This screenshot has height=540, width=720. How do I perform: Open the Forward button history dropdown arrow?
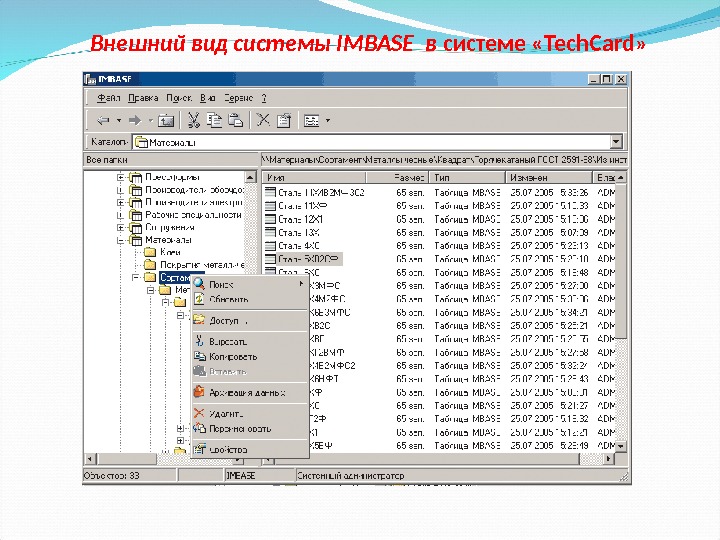pyautogui.click(x=151, y=121)
